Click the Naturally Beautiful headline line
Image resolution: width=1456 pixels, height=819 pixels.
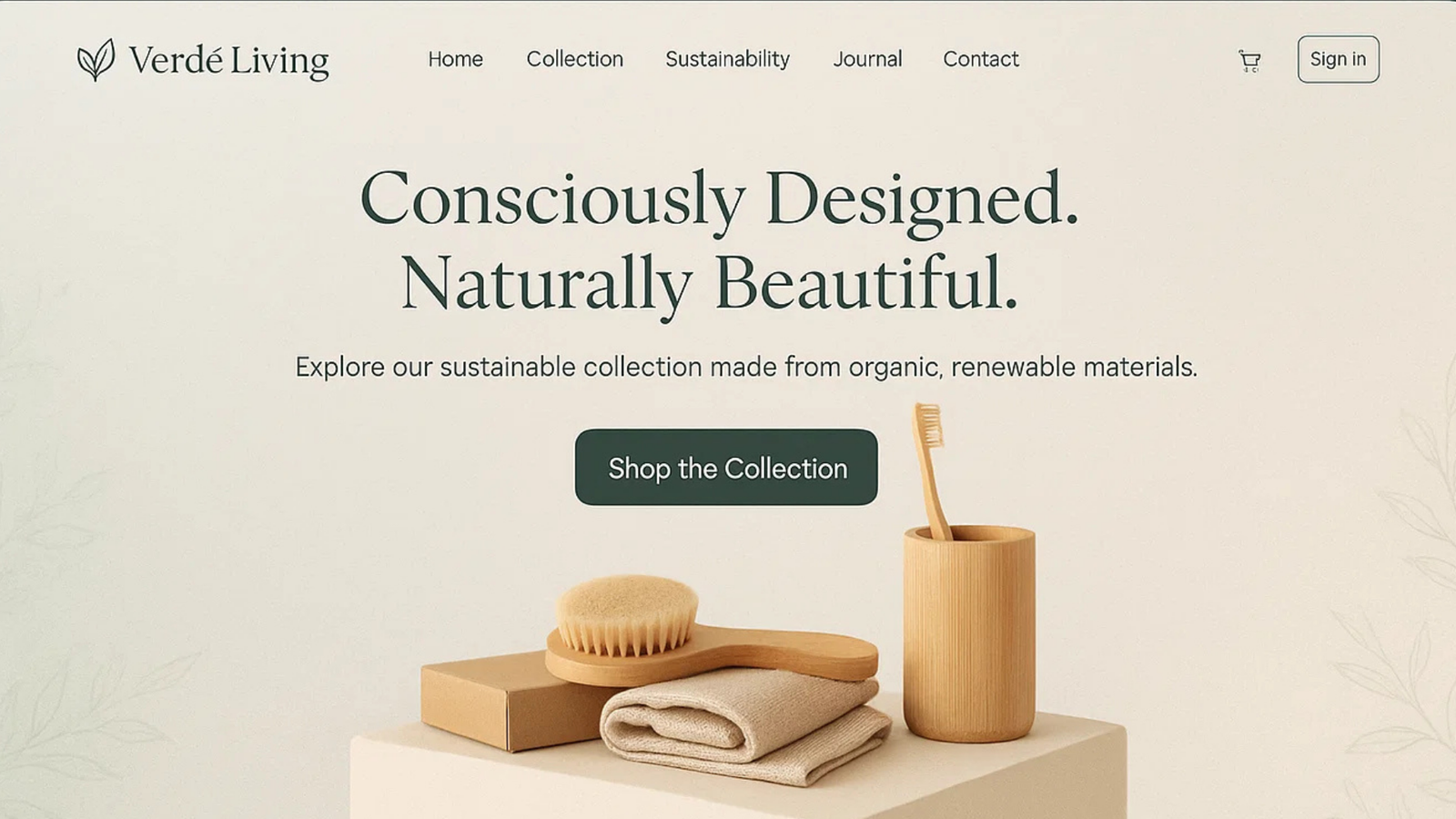709,283
